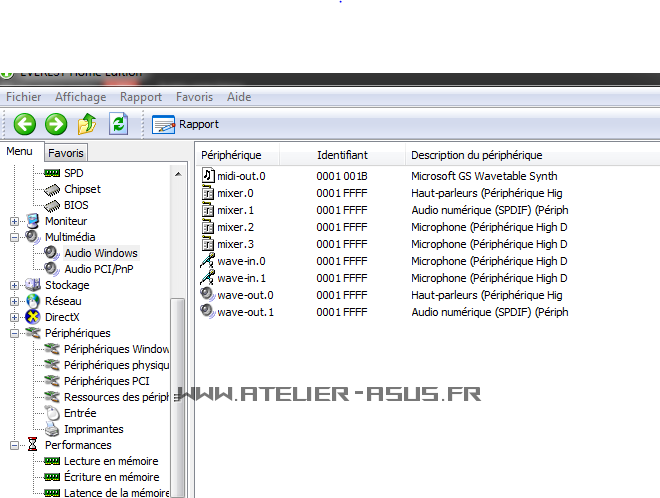Sort by Description du périphérique column

pyautogui.click(x=476, y=155)
